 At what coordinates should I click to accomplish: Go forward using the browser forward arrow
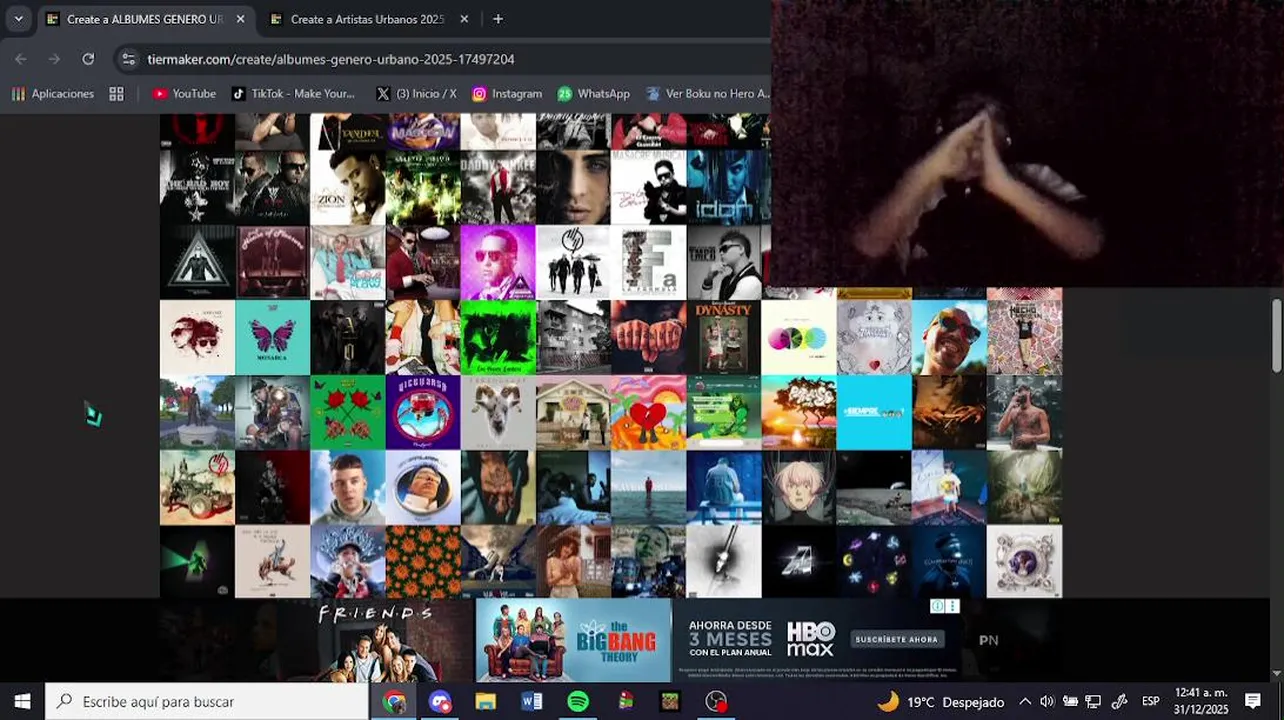[x=54, y=59]
